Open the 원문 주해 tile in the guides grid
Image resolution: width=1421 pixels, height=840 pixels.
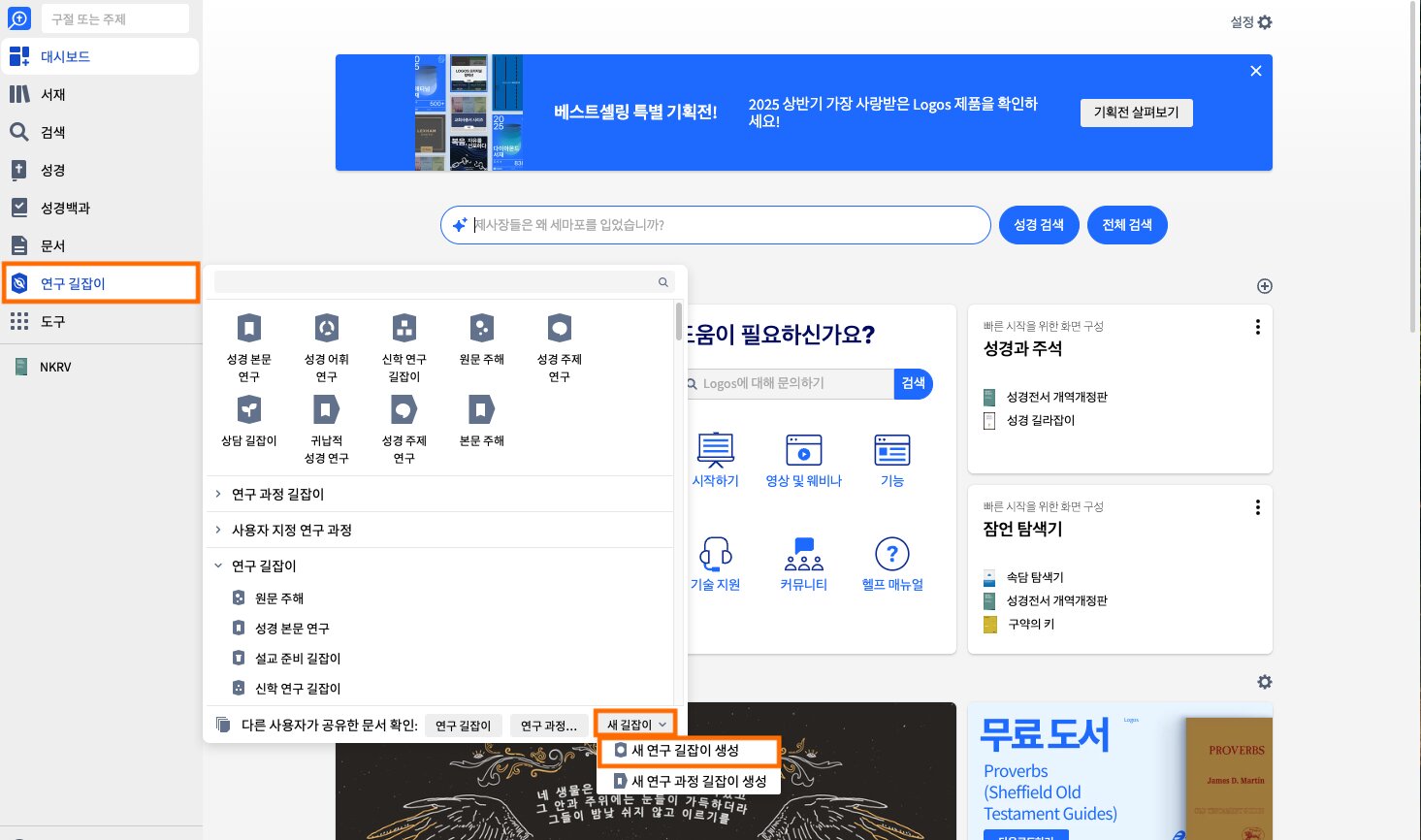tap(482, 339)
